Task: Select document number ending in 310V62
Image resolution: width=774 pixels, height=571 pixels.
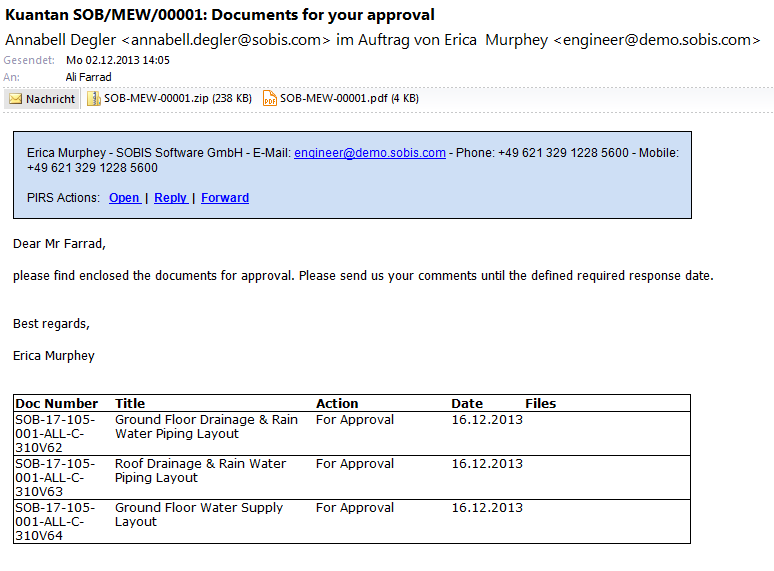Action: 55,434
